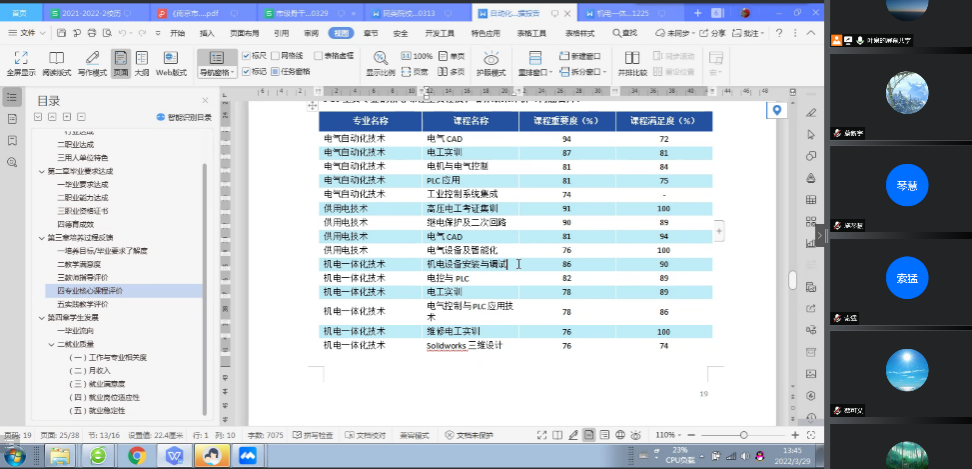The image size is (972, 469).
Task: Switch to 阅读版式 reading layout
Action: click(57, 62)
